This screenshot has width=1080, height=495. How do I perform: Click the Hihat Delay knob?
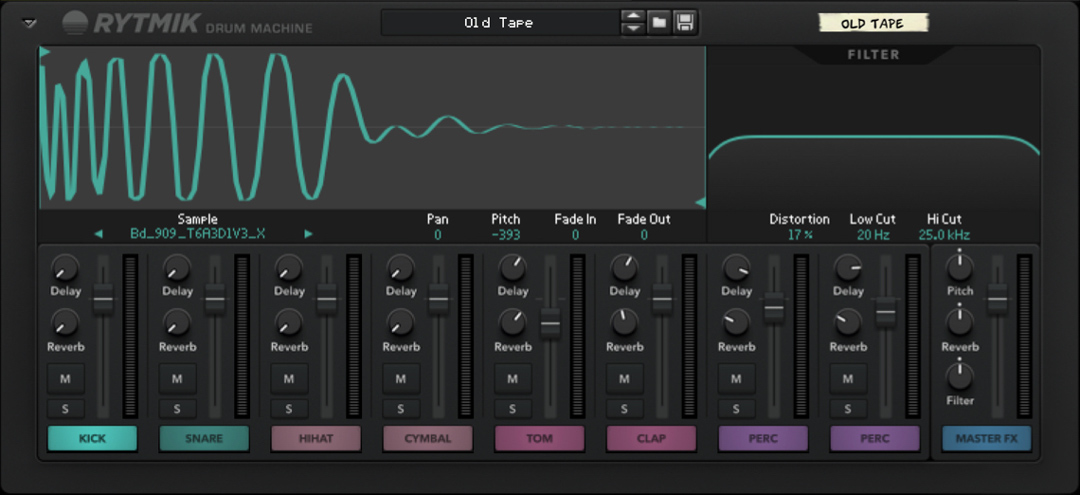[289, 267]
